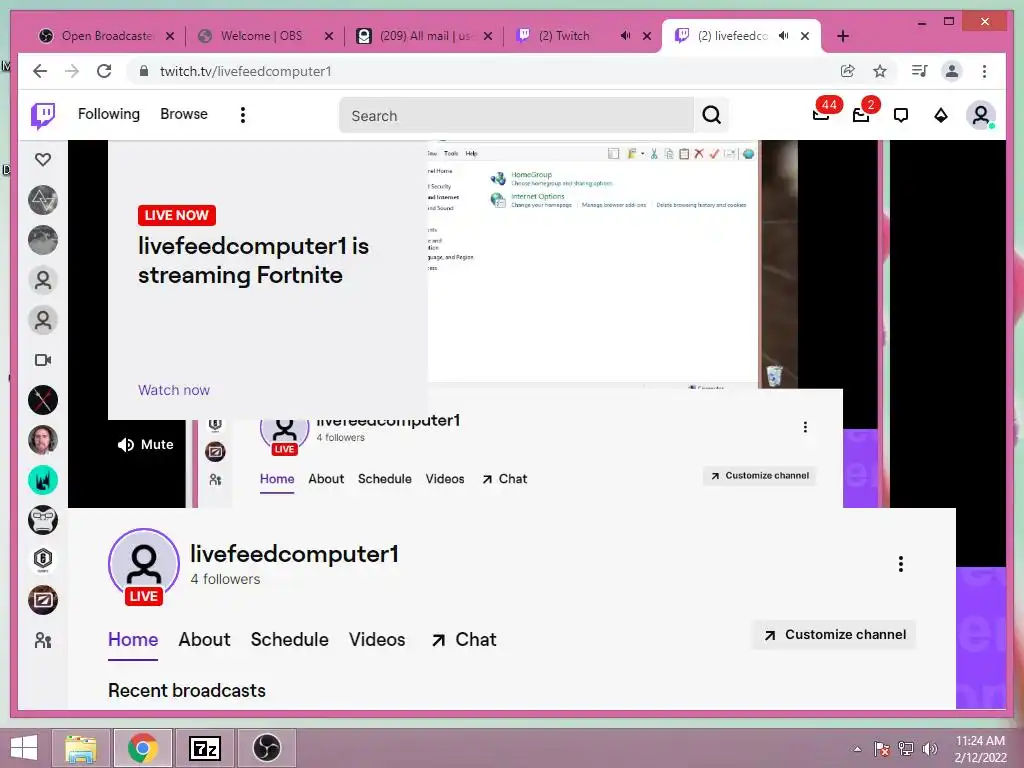Switch to the (2) Twitch browser tab
This screenshot has height=768, width=1024.
(x=564, y=36)
